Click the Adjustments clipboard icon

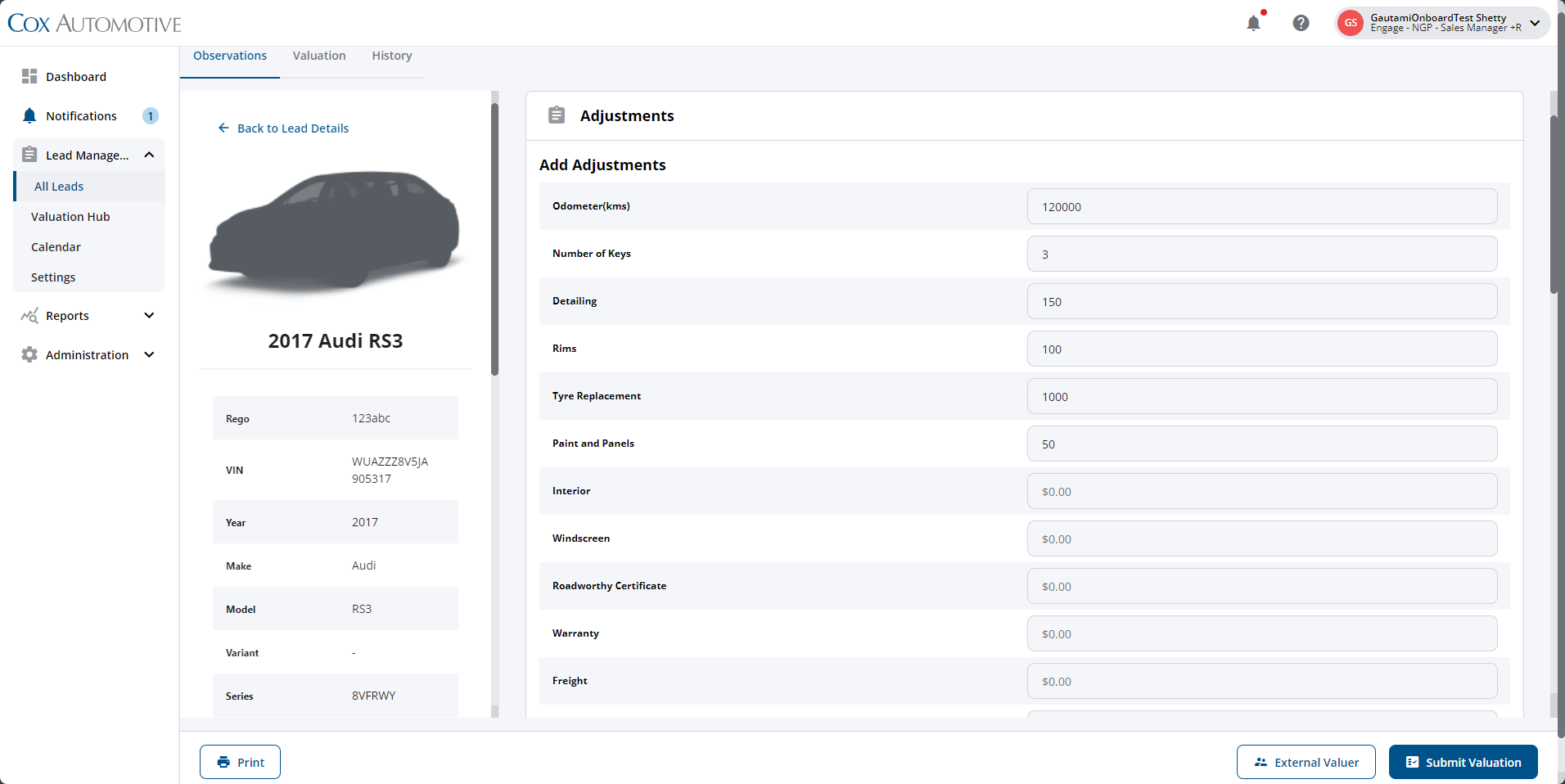click(x=557, y=115)
